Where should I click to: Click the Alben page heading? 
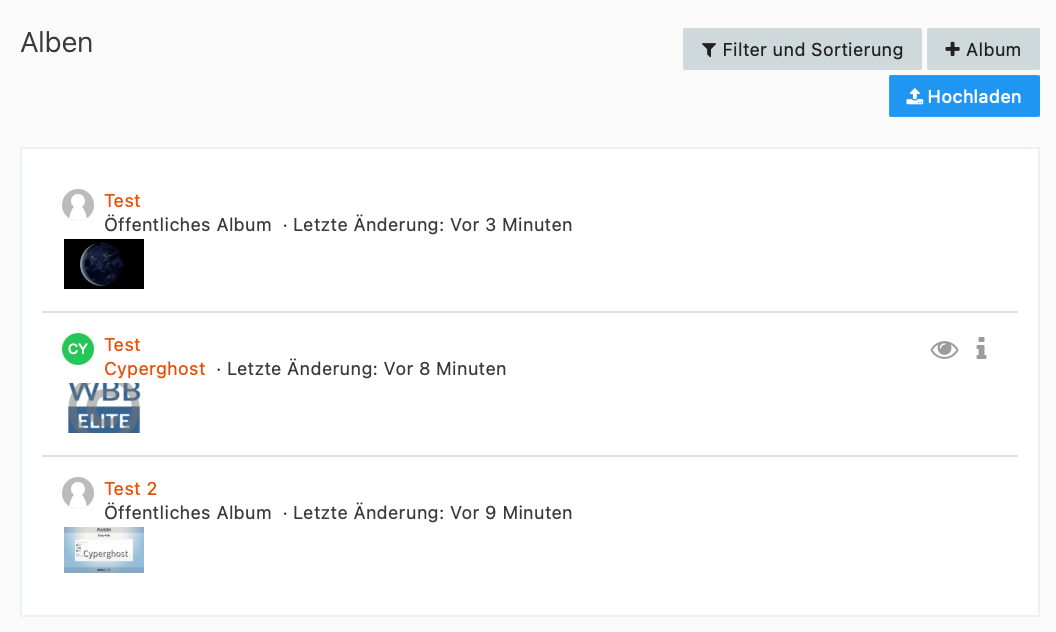point(57,43)
